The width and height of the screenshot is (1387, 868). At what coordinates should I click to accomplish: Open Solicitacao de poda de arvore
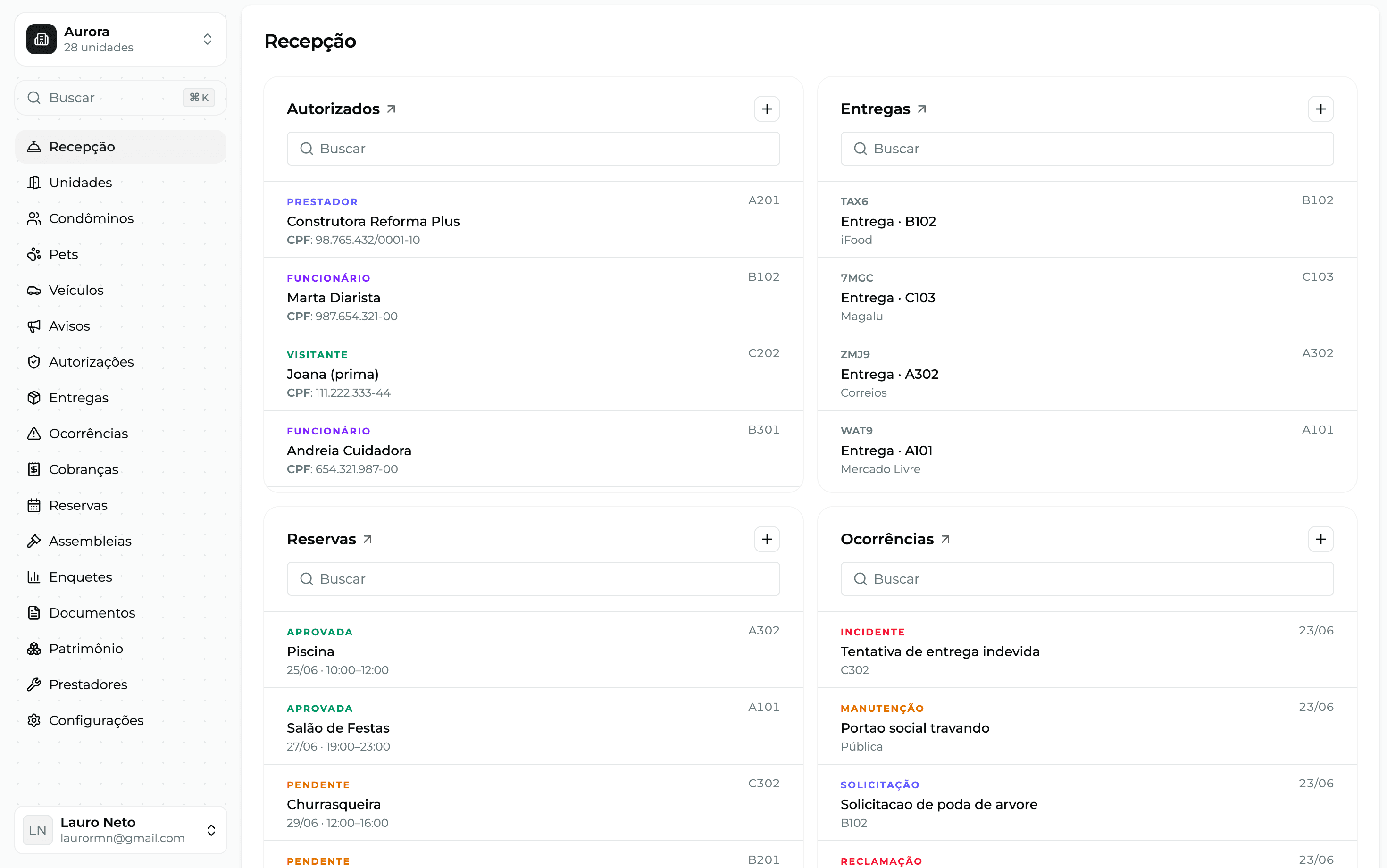pyautogui.click(x=1087, y=802)
